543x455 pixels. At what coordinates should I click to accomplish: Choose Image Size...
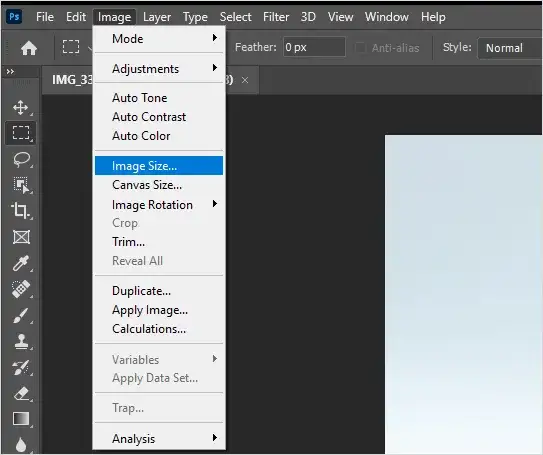pyautogui.click(x=159, y=166)
